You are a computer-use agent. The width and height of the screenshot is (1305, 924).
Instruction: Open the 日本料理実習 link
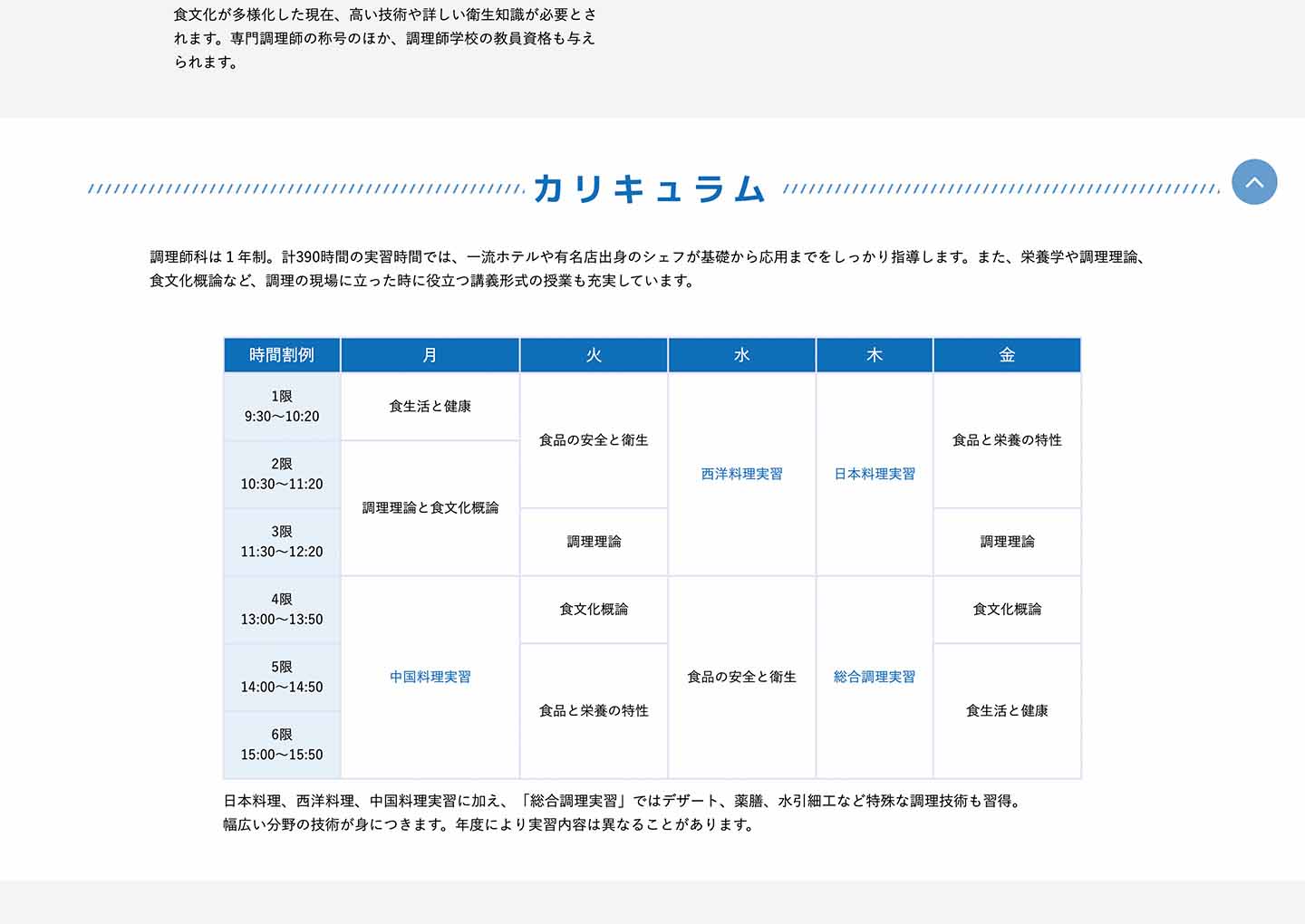click(875, 474)
